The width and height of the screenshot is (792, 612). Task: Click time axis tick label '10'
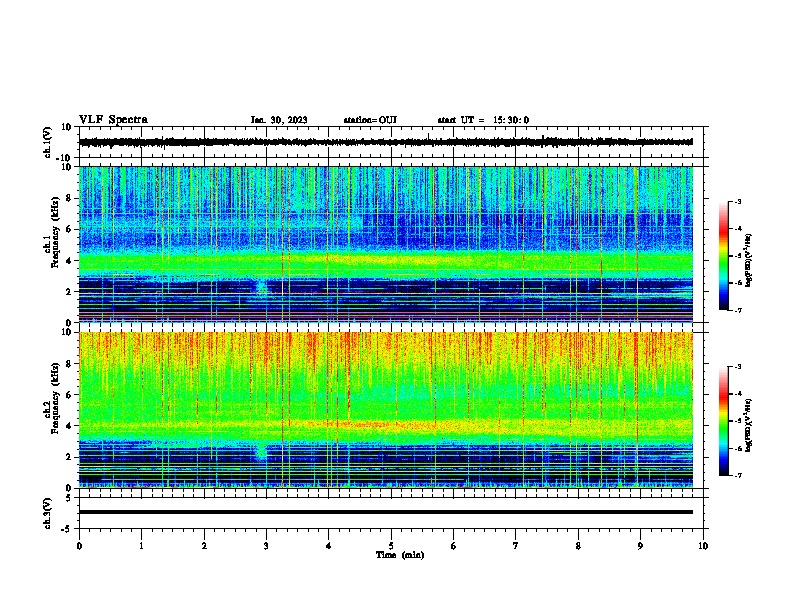[703, 546]
